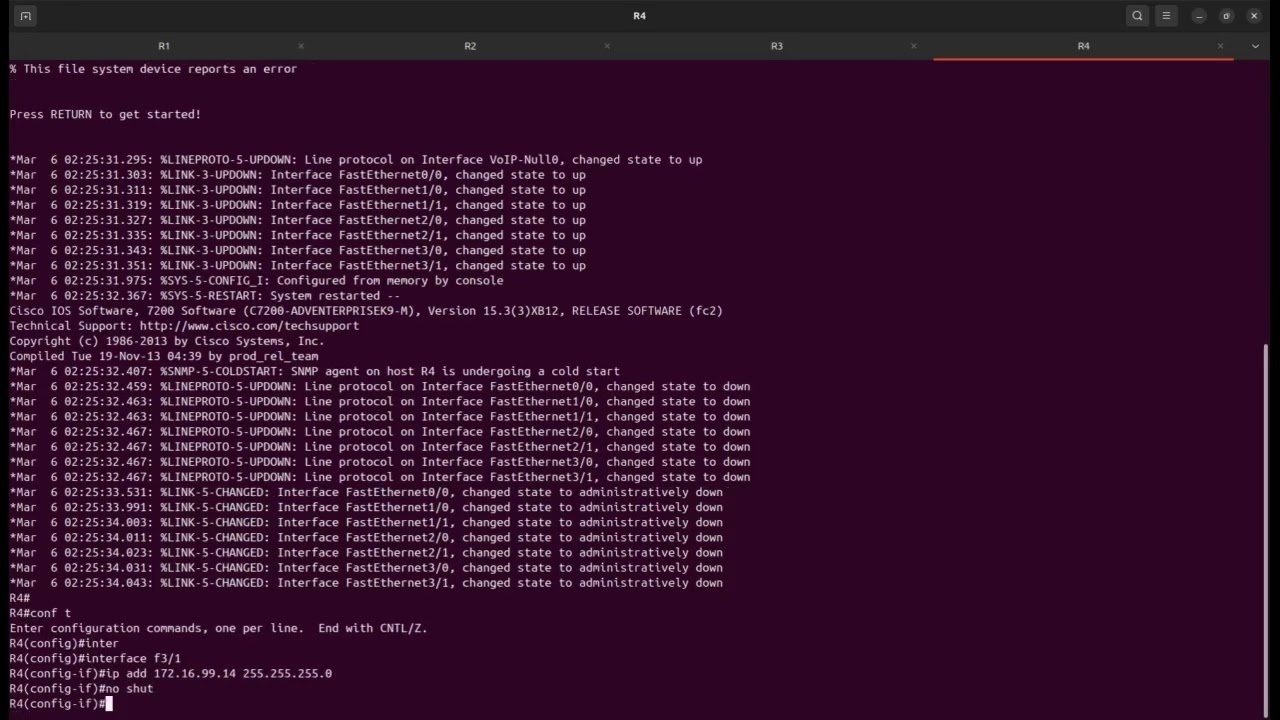Select the active R4 tab
Image resolution: width=1280 pixels, height=720 pixels.
coord(1084,46)
